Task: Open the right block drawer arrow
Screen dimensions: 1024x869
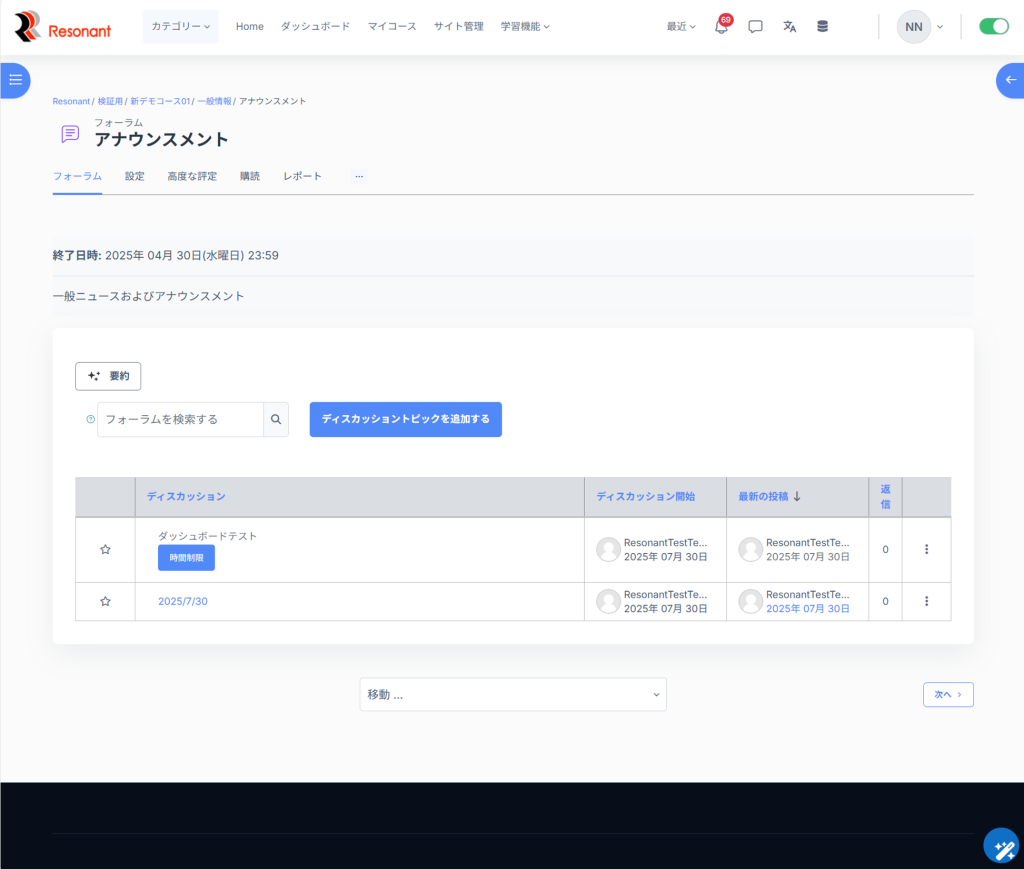Action: [x=1010, y=80]
